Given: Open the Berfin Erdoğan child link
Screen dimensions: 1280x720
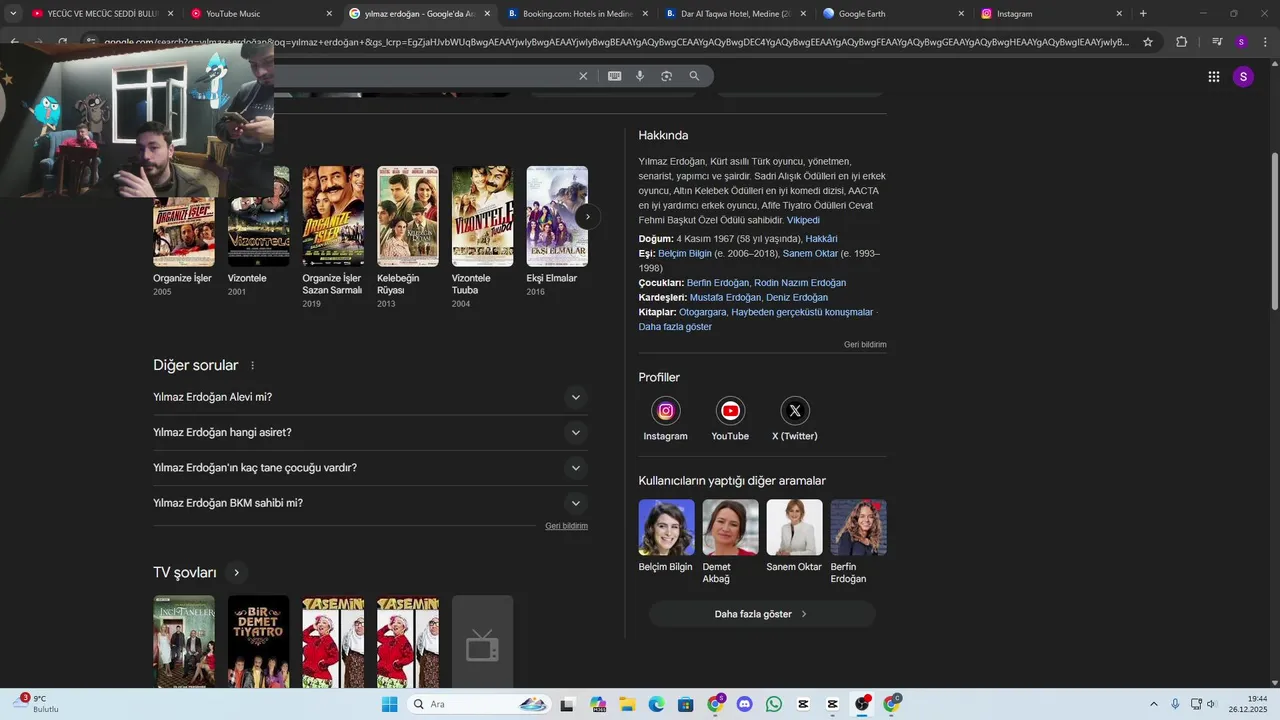Looking at the screenshot, I should click(x=718, y=283).
